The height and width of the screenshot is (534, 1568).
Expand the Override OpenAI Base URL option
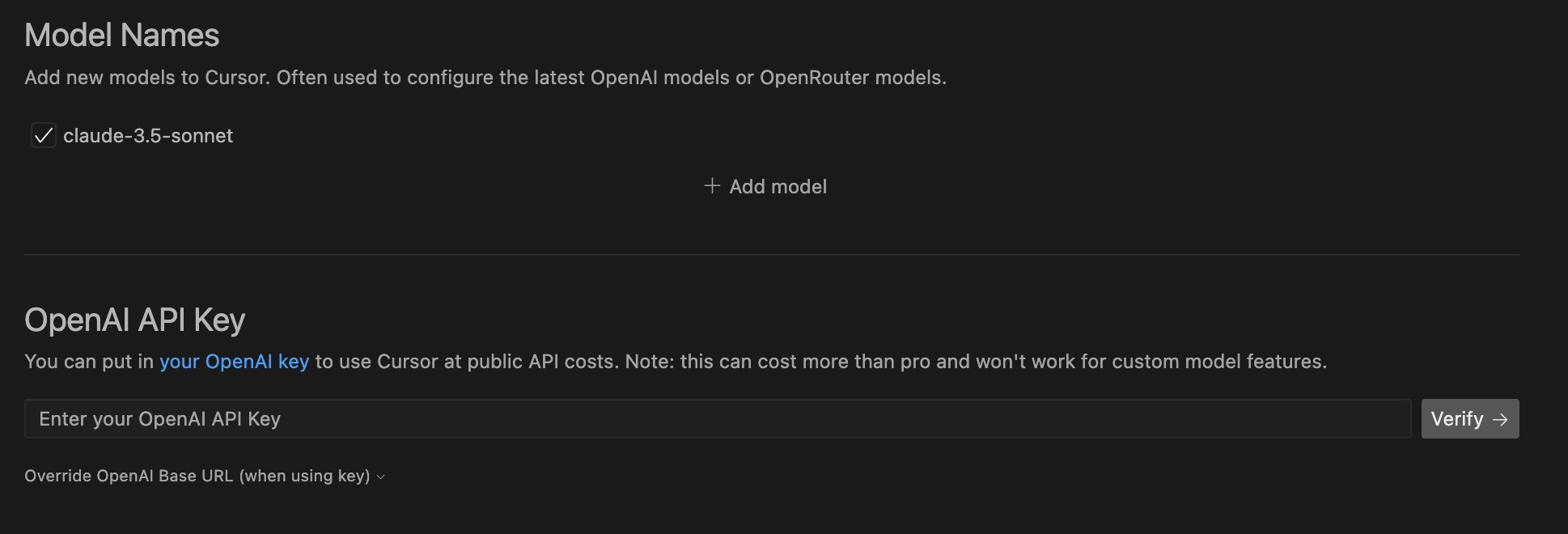[197, 477]
